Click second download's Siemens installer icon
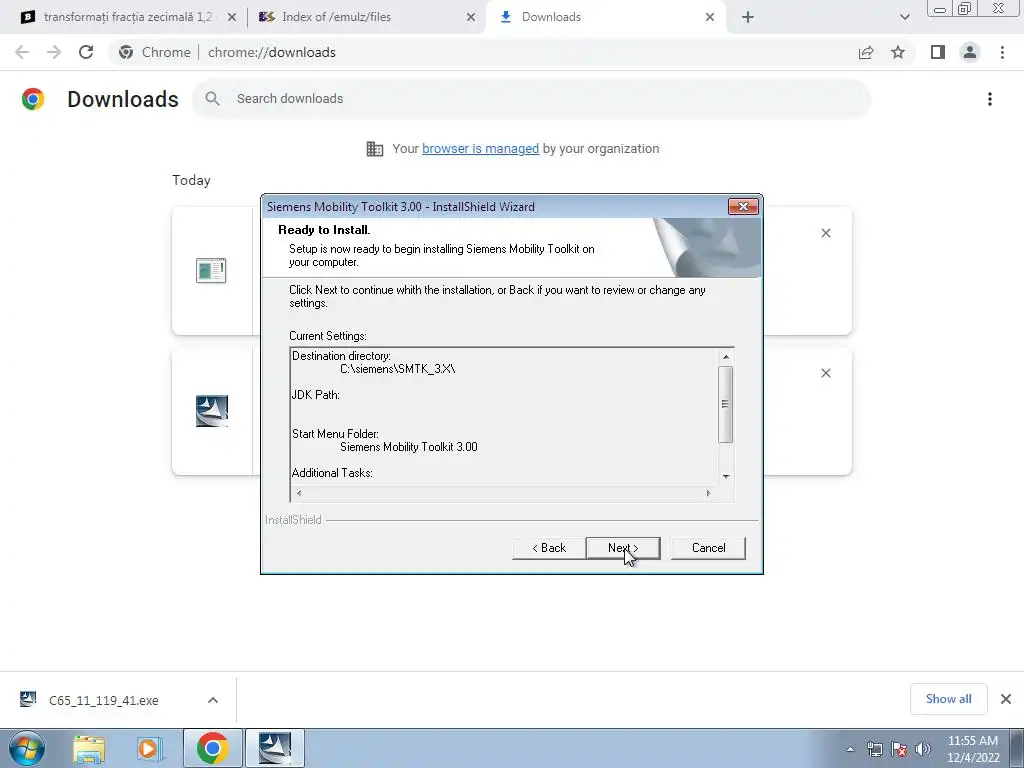Screen dimensions: 1024x768 [212, 411]
